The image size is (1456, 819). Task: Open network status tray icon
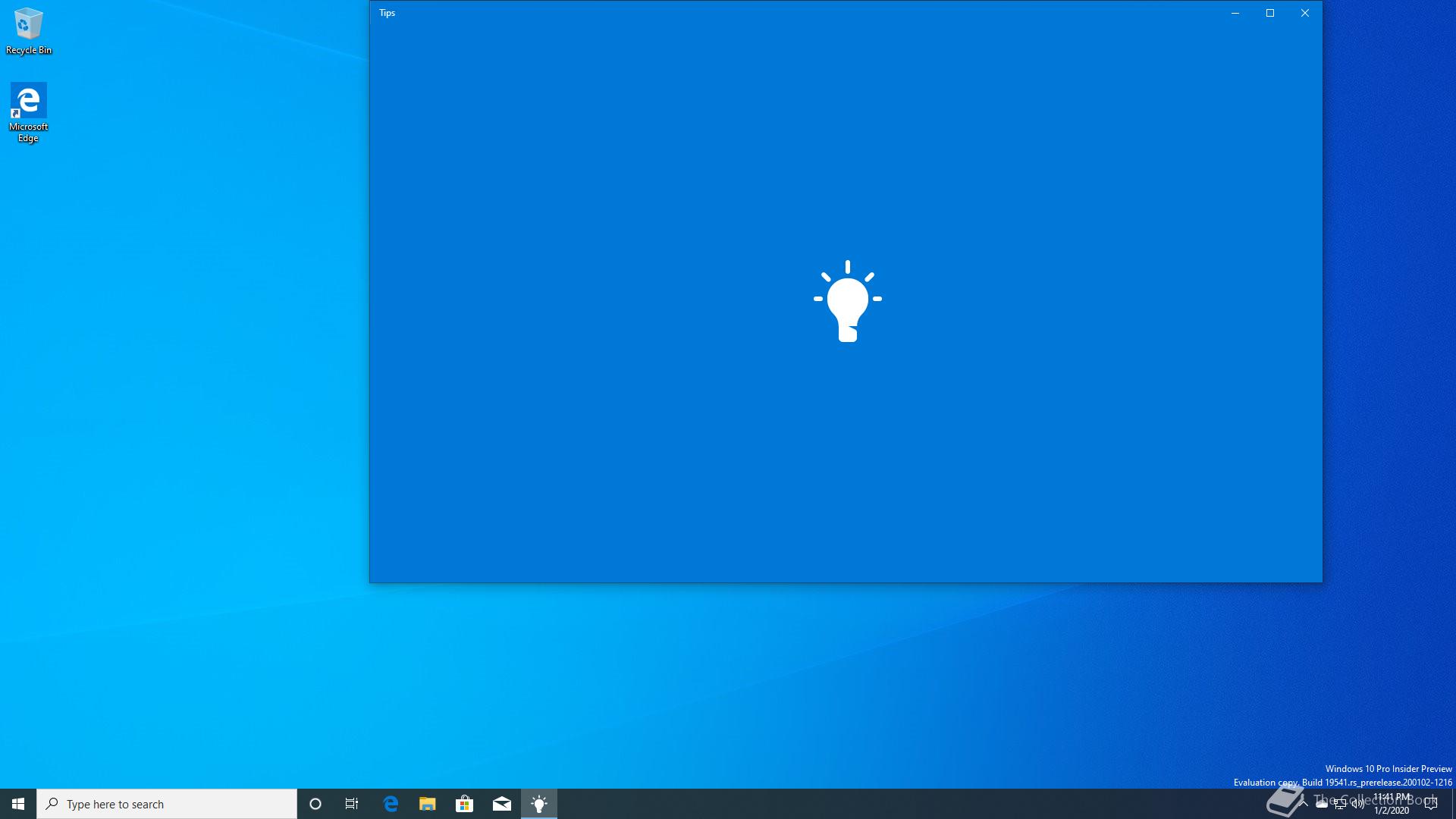click(x=1340, y=804)
